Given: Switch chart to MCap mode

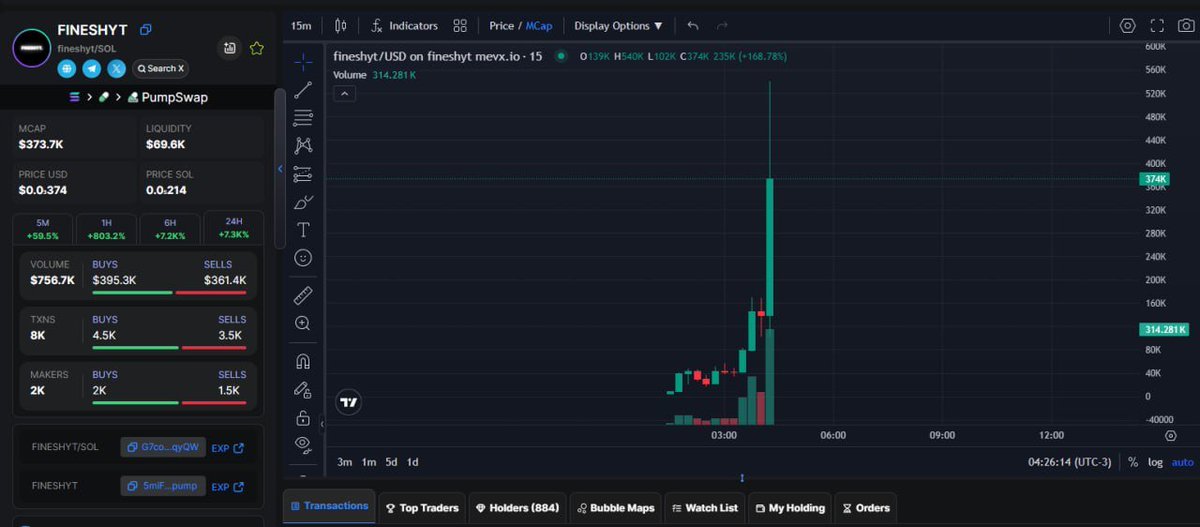Looking at the screenshot, I should point(539,26).
